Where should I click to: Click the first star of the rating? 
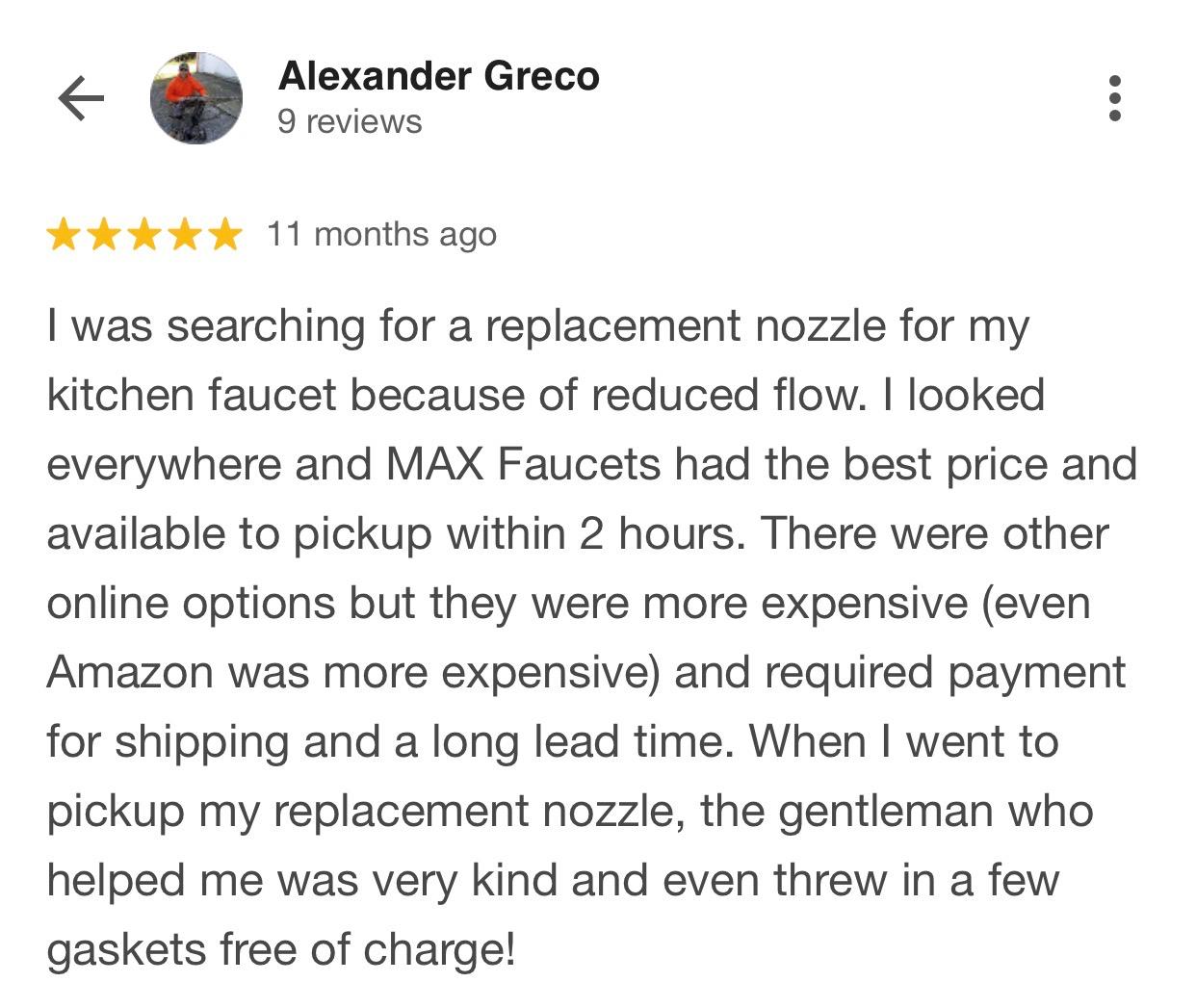coord(64,234)
